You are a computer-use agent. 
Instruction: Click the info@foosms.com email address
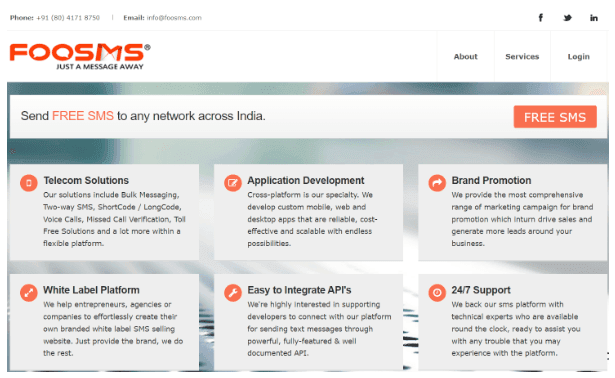[x=174, y=18]
